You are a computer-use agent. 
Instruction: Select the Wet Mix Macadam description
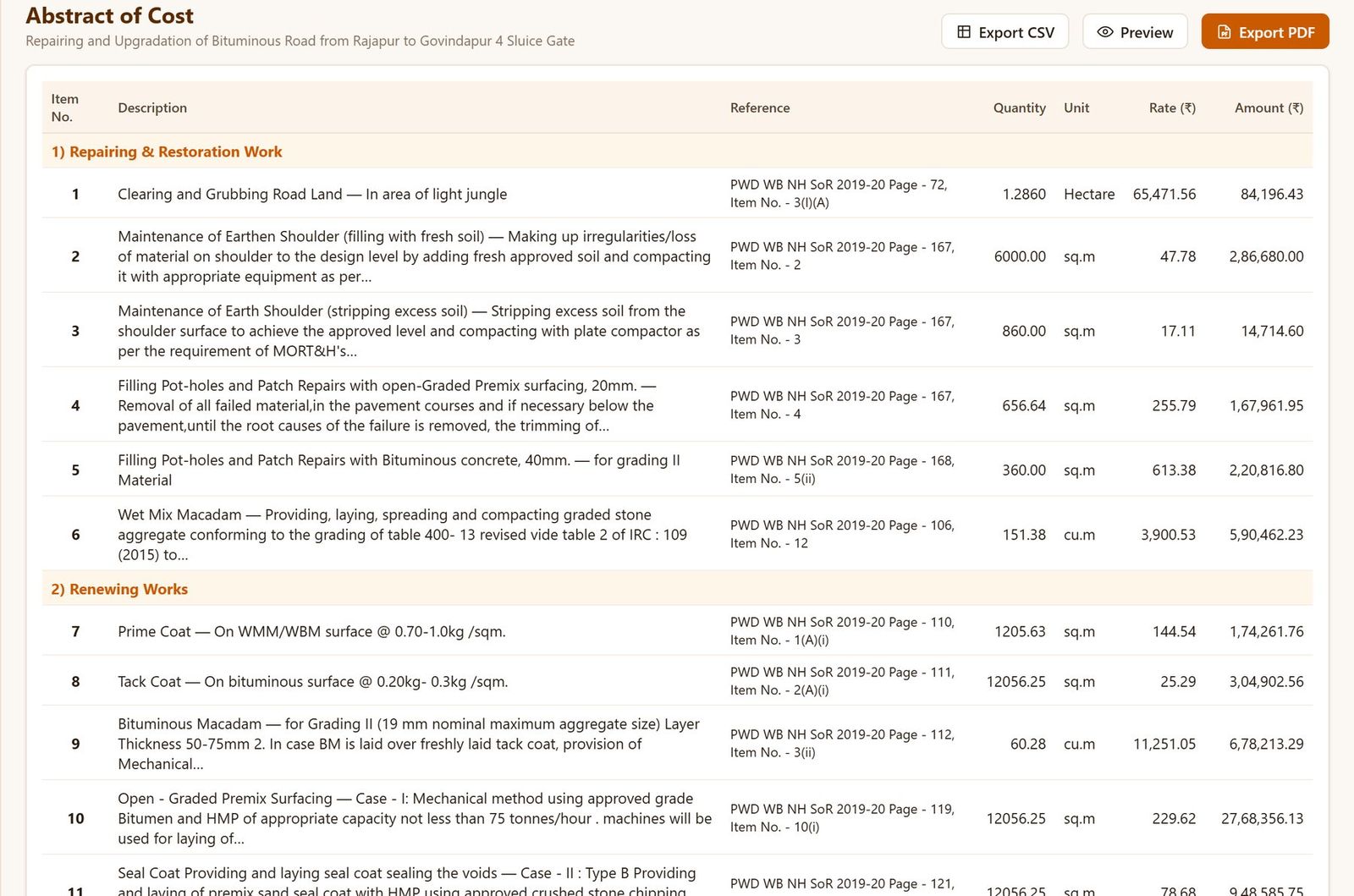(402, 535)
